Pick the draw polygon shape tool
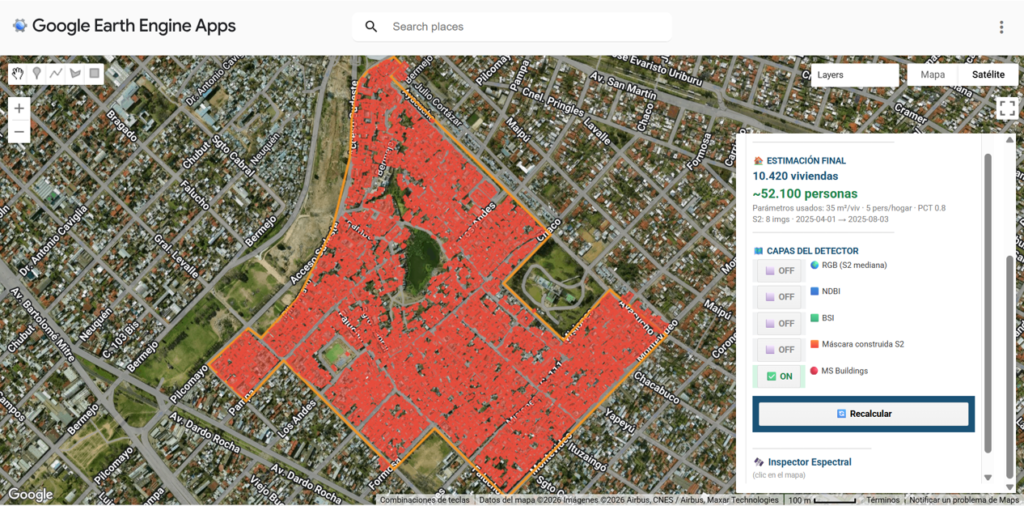Screen dimensions: 1024x506 click(75, 74)
